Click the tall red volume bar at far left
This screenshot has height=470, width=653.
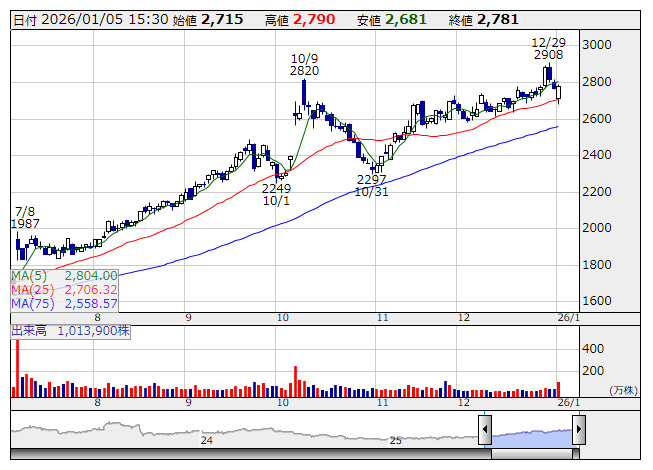click(x=16, y=368)
